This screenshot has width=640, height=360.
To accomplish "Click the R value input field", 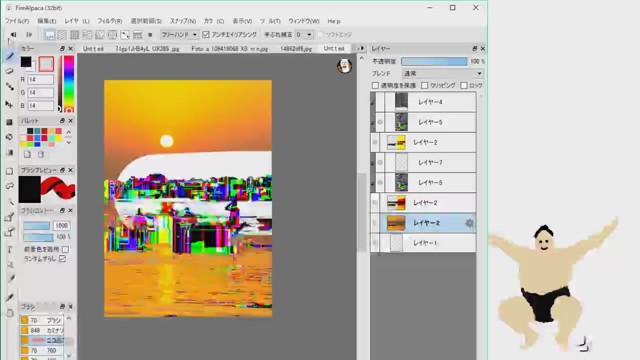I will (40, 80).
